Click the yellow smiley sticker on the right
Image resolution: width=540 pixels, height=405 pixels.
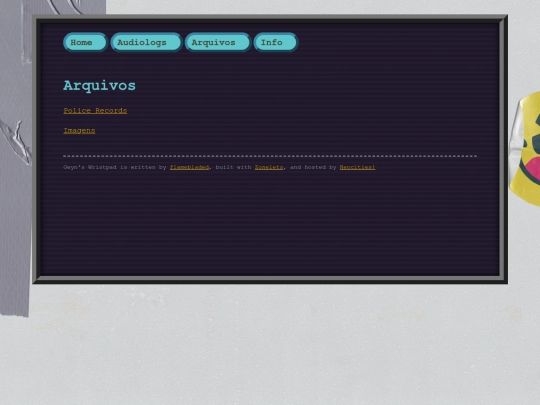525,149
